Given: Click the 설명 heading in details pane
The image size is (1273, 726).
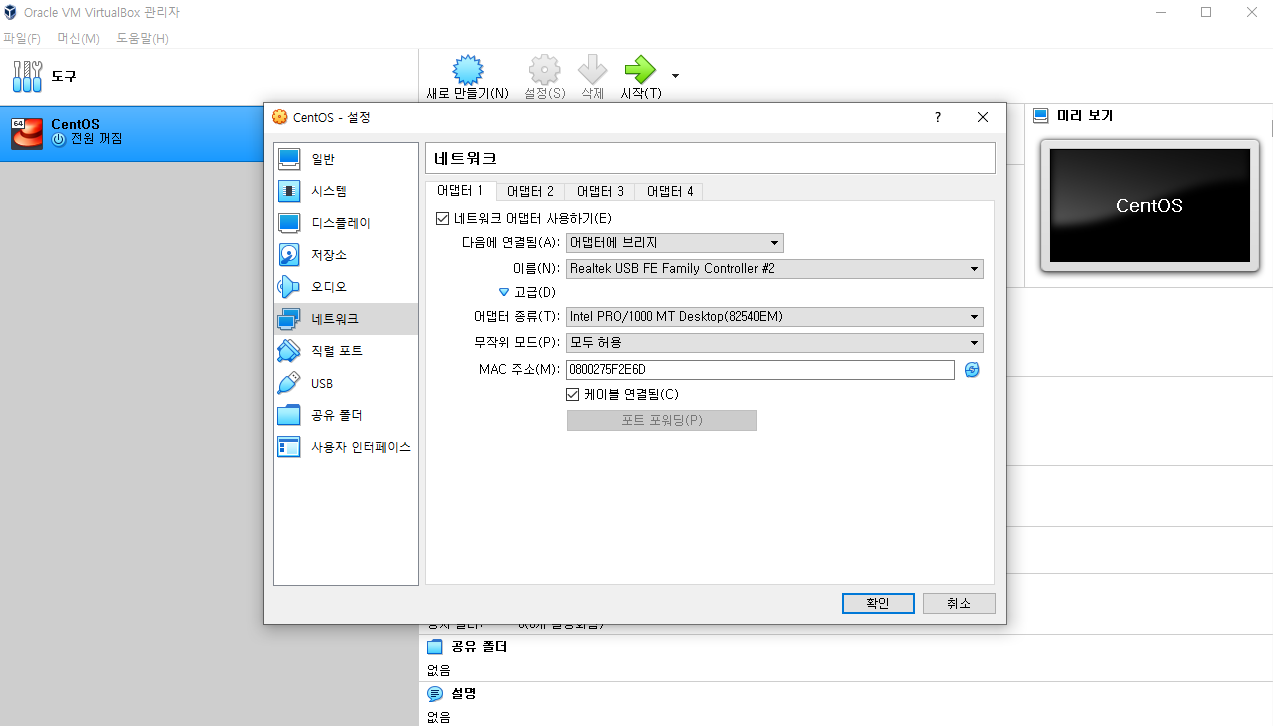Looking at the screenshot, I should 463,694.
